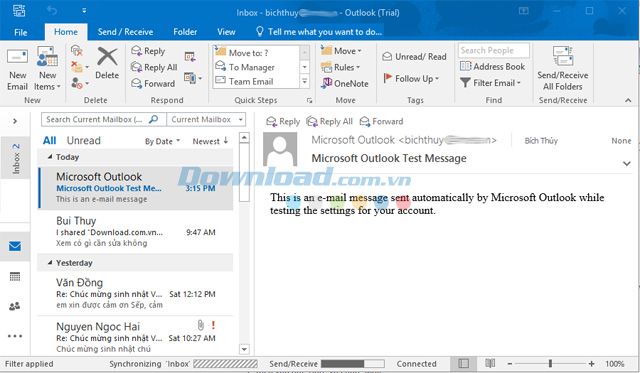Switch to the Send / Receive tab
Screen dimensions: 640x373
pos(125,32)
